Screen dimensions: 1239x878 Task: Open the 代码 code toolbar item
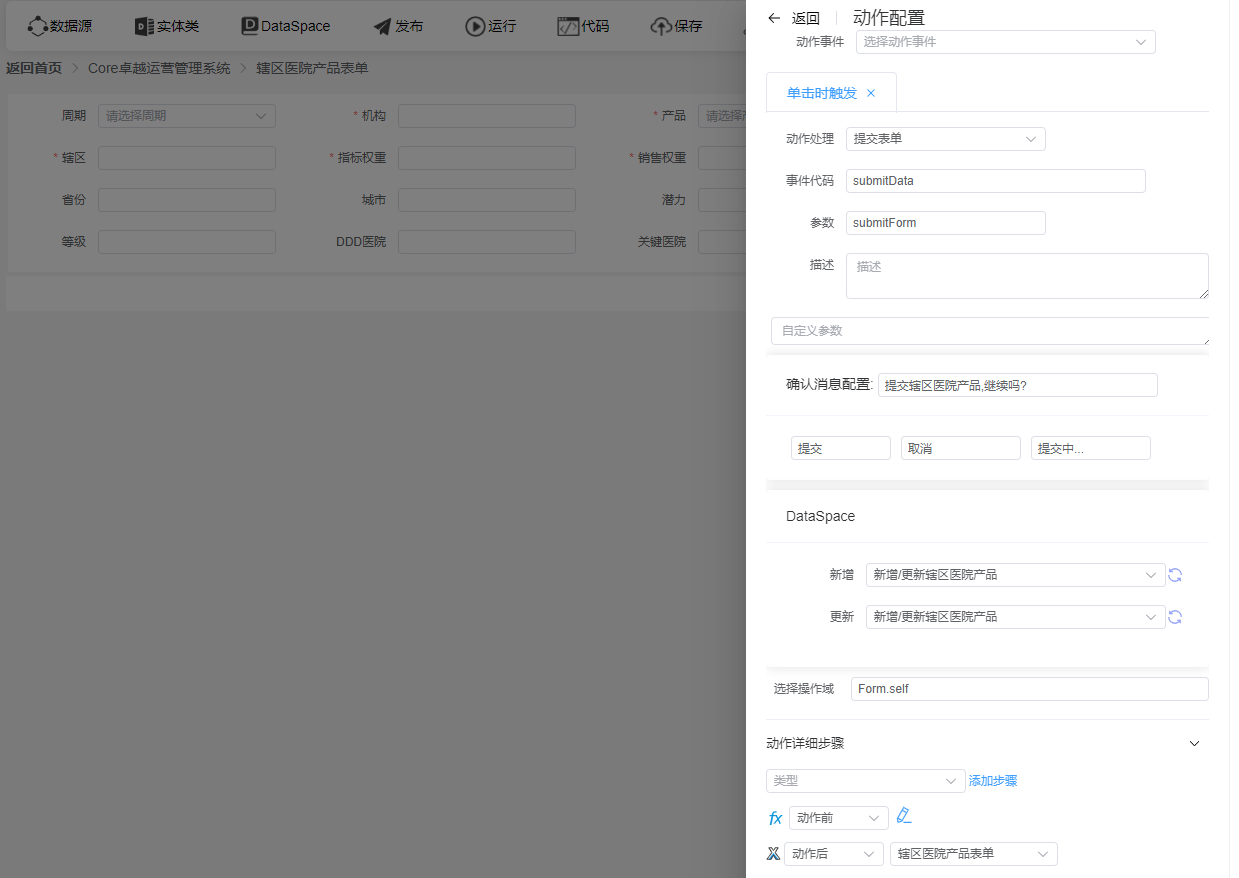point(583,26)
